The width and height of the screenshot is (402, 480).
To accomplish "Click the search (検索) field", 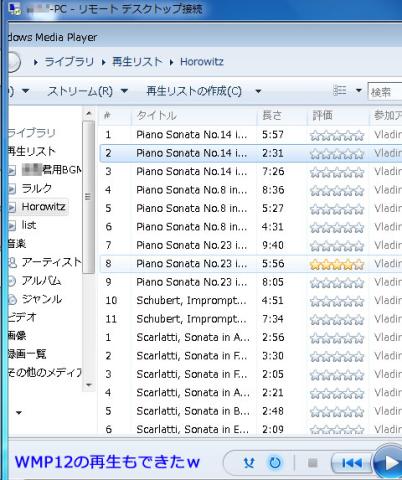I will tap(385, 92).
